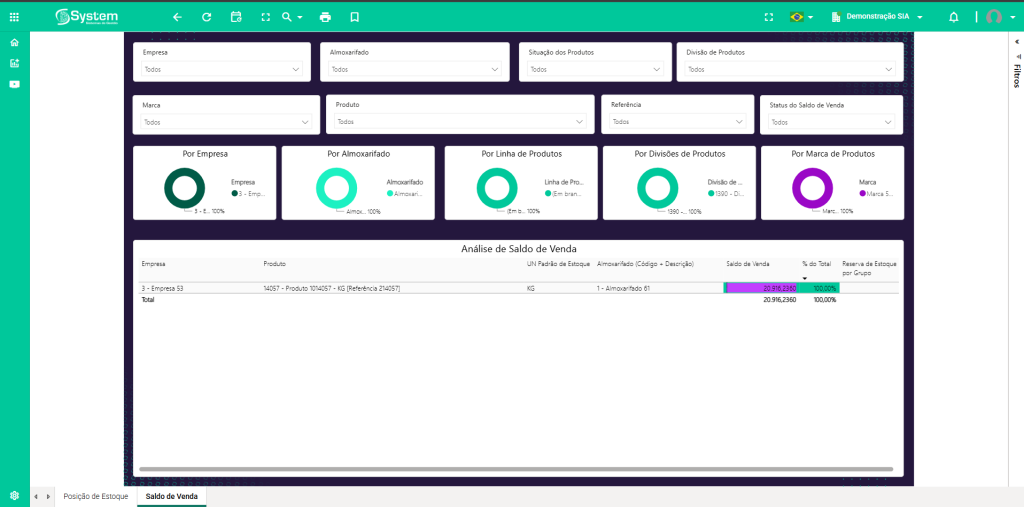Select the Saldo de Venda tab

[x=172, y=496]
